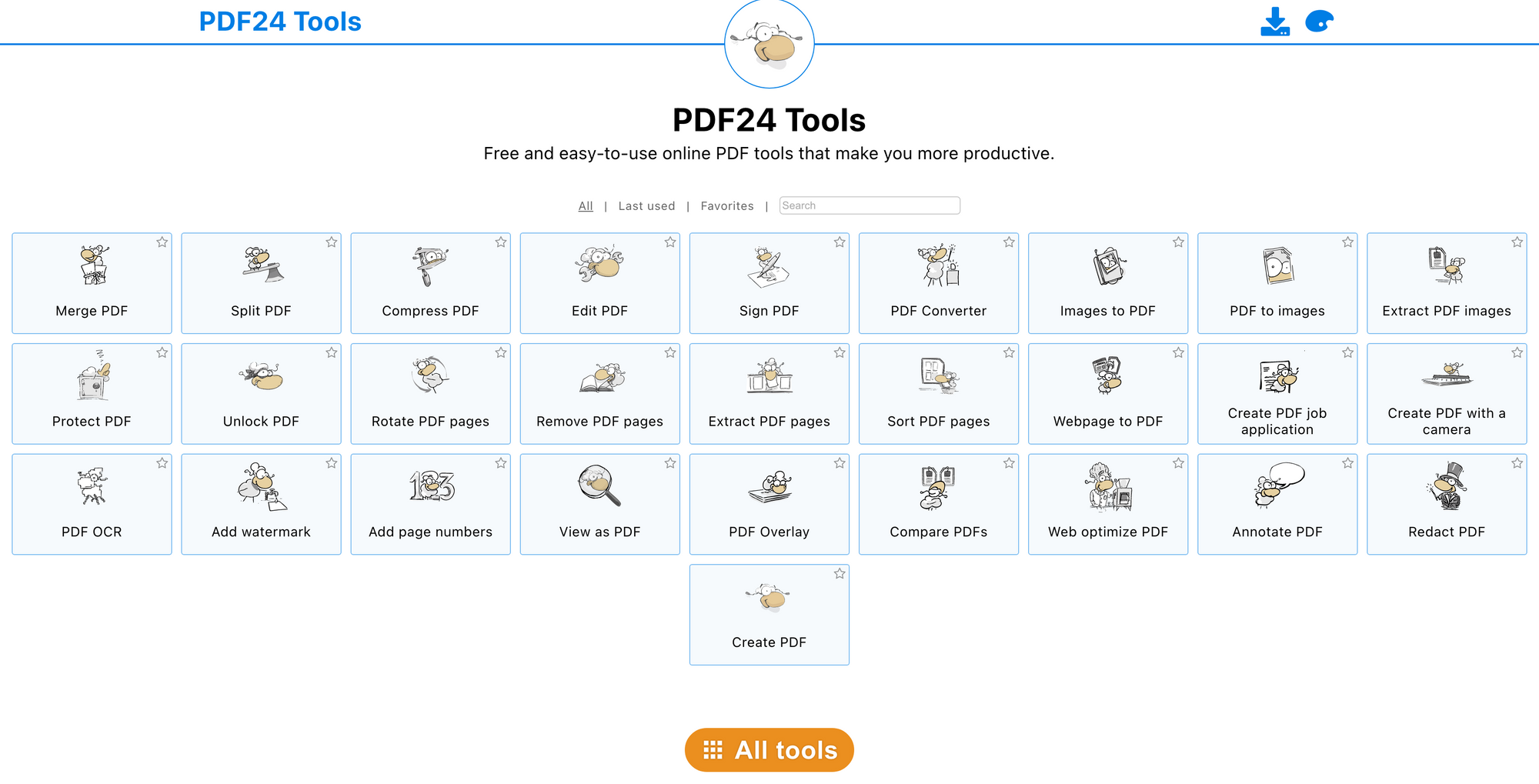Open the Edit PDF tool icon

coord(599,265)
